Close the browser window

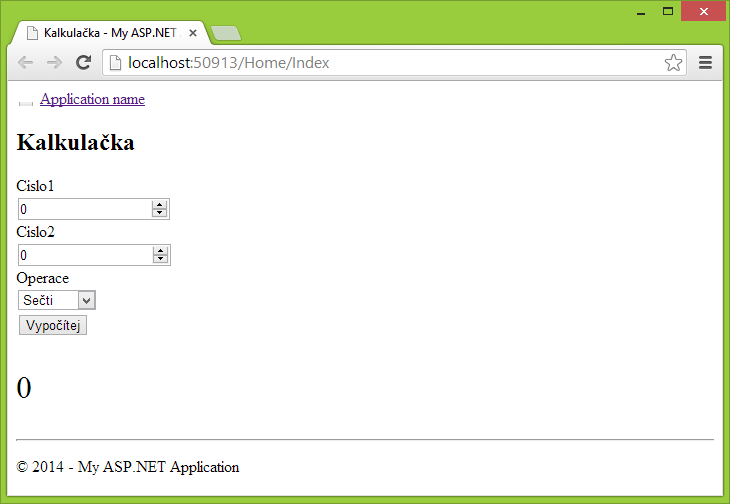click(x=704, y=11)
